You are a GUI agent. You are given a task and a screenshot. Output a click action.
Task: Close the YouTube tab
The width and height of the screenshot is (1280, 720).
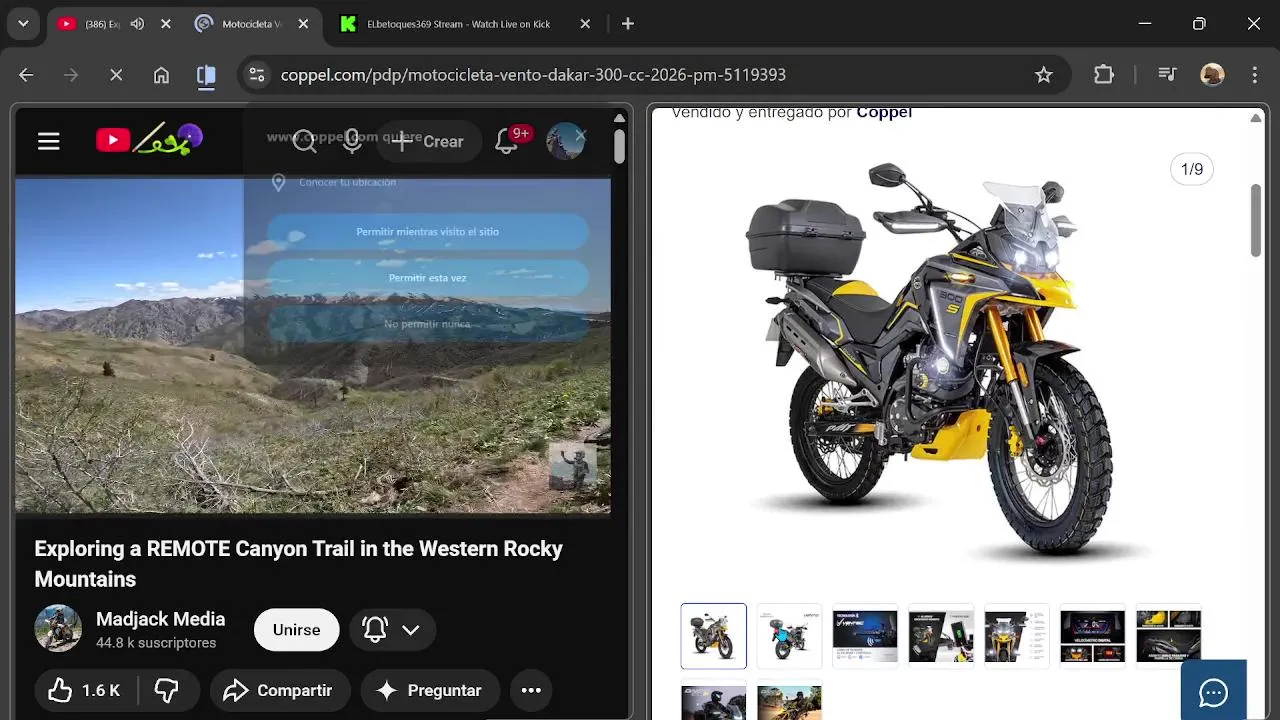(x=166, y=24)
